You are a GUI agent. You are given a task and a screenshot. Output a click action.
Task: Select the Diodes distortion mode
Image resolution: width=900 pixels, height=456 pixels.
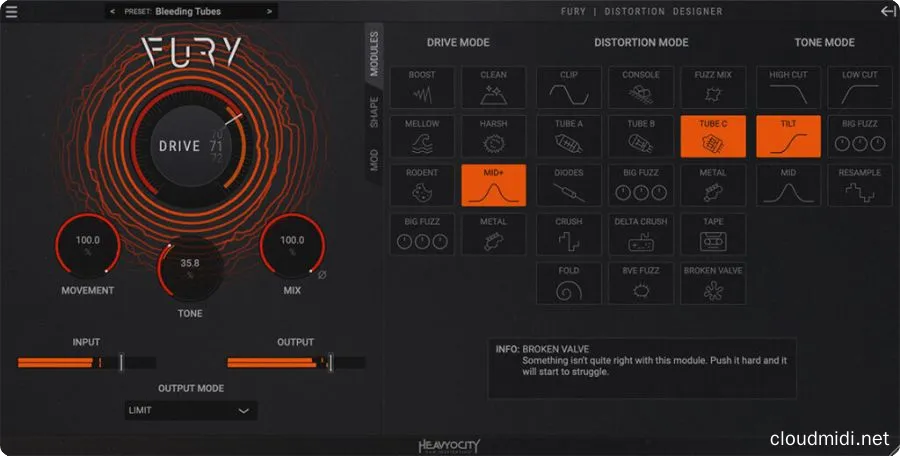(569, 186)
